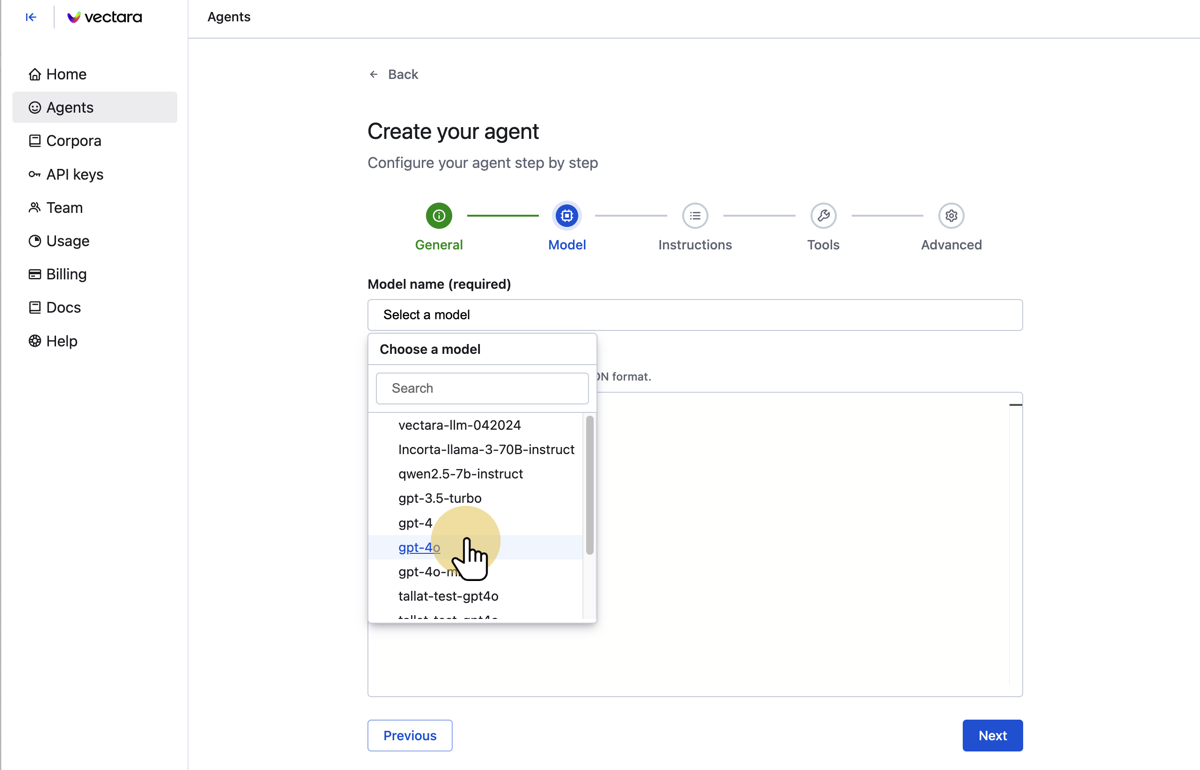This screenshot has height=770, width=1200.
Task: Focus the model Search field
Action: coord(482,388)
